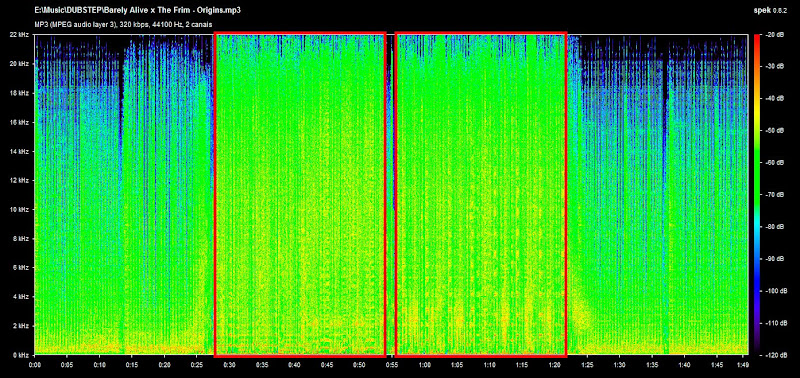The height and width of the screenshot is (378, 800).
Task: Click the '-60 dB' level scale label
Action: (774, 163)
